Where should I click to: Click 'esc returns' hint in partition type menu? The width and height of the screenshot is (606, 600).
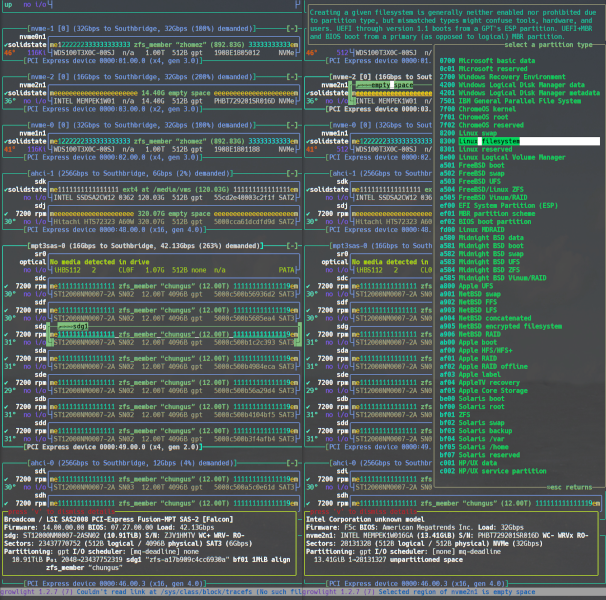[569, 488]
